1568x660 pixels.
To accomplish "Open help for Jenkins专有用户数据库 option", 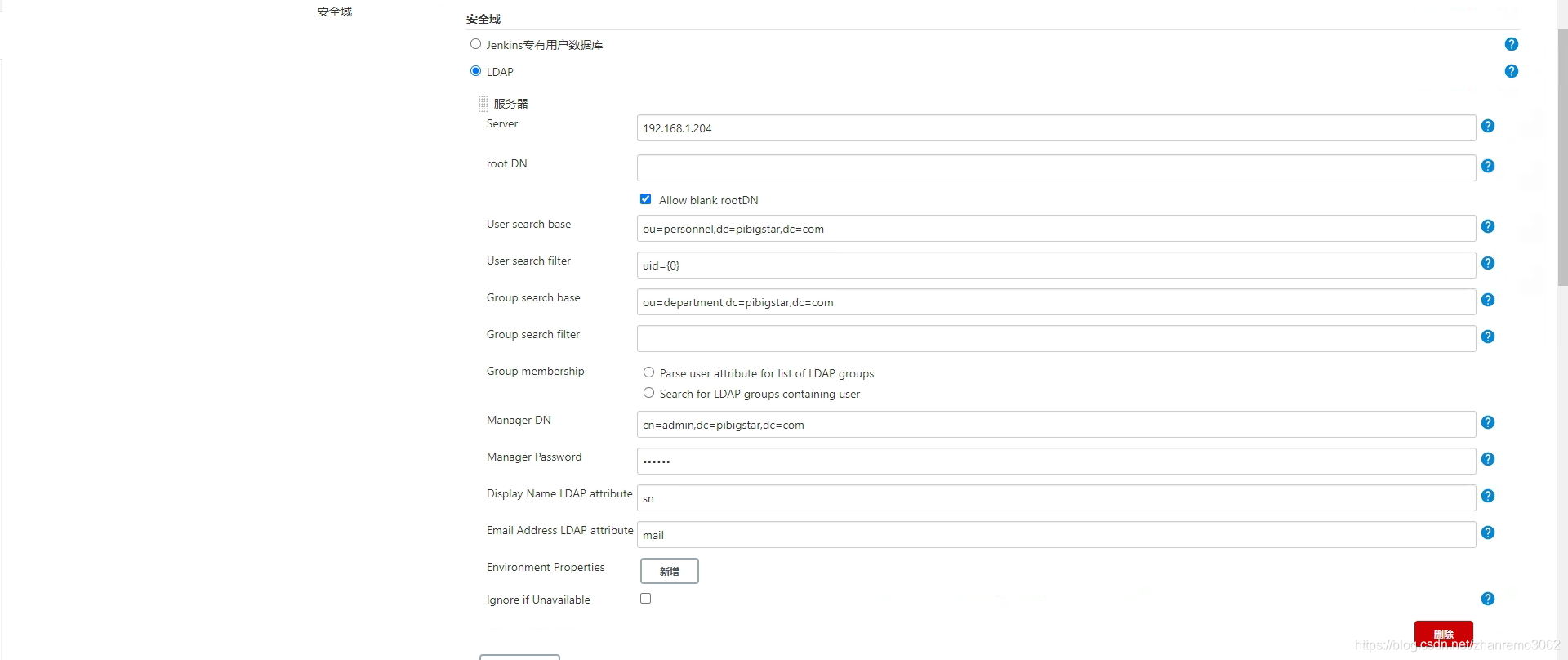I will click(x=1511, y=44).
